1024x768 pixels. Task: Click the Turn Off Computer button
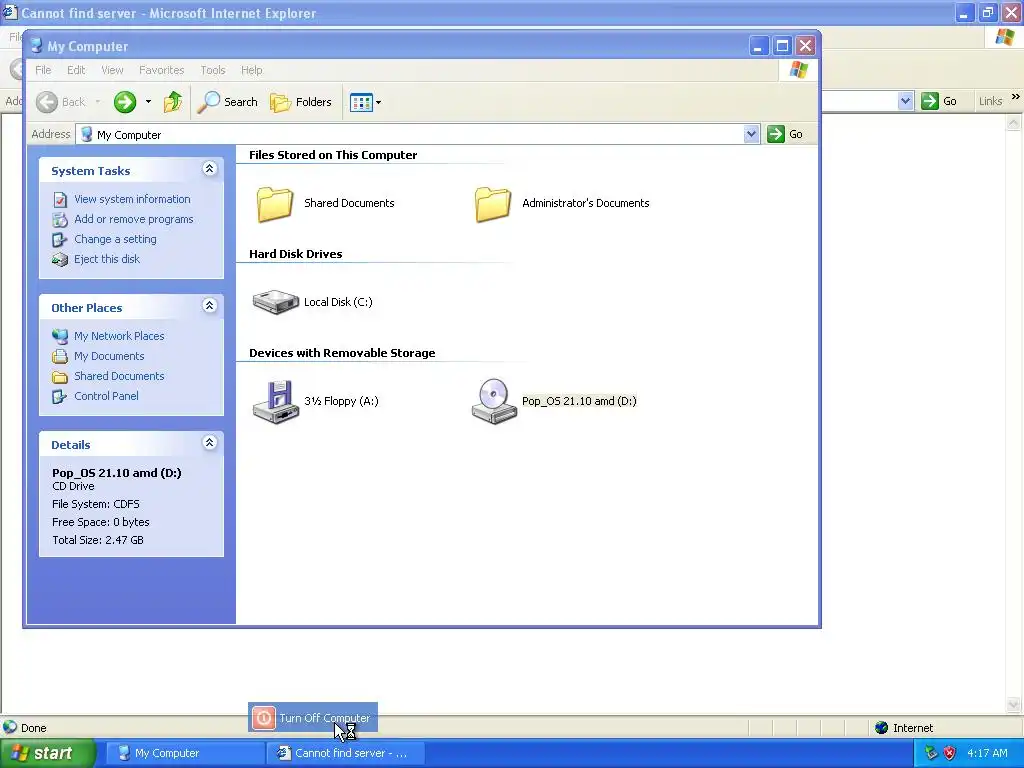pyautogui.click(x=313, y=718)
